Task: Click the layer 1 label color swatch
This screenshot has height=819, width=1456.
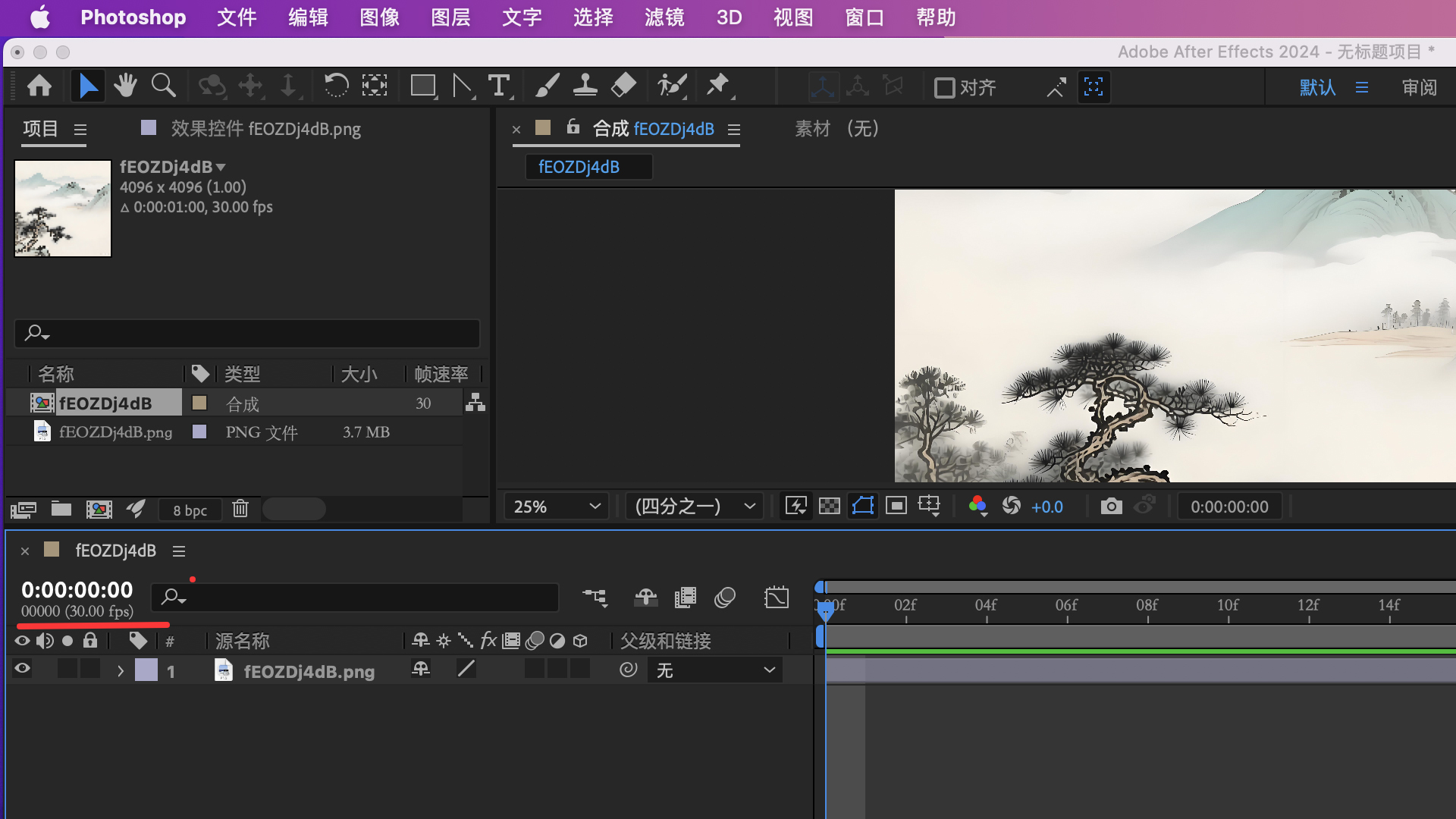Action: point(146,670)
